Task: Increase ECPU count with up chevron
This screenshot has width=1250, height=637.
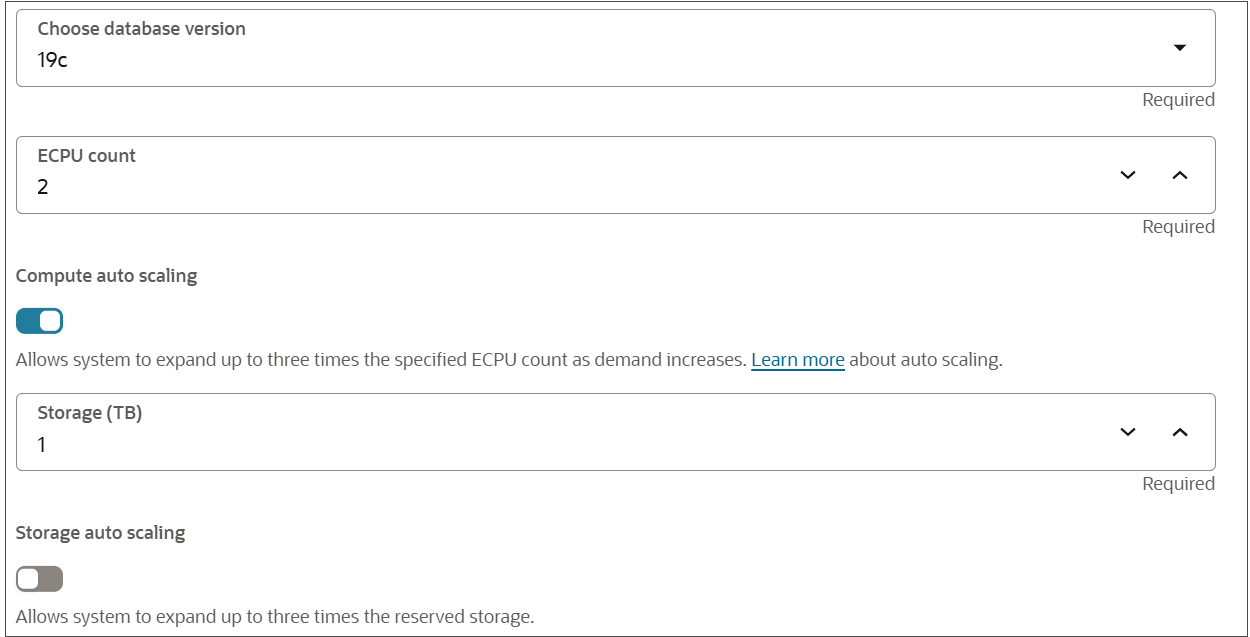Action: pyautogui.click(x=1179, y=175)
